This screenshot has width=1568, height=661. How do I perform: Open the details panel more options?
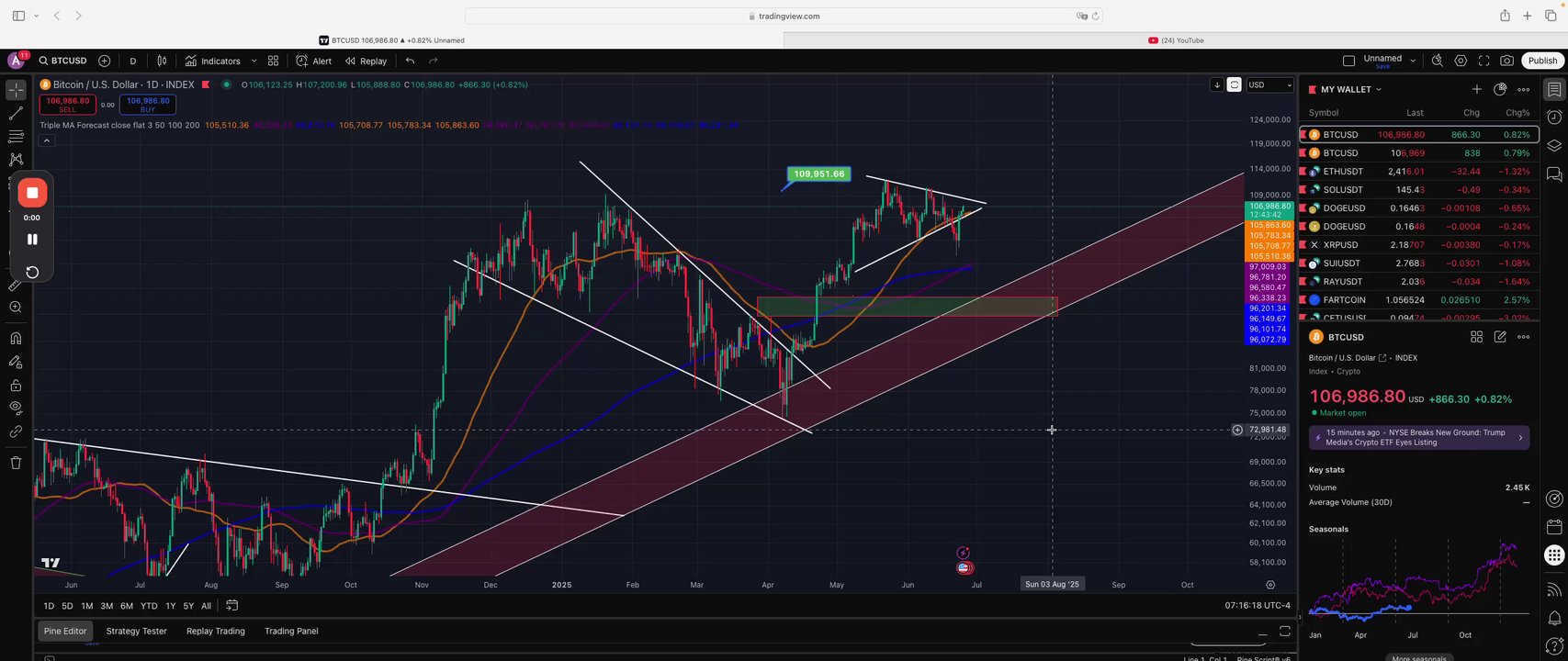[1523, 337]
